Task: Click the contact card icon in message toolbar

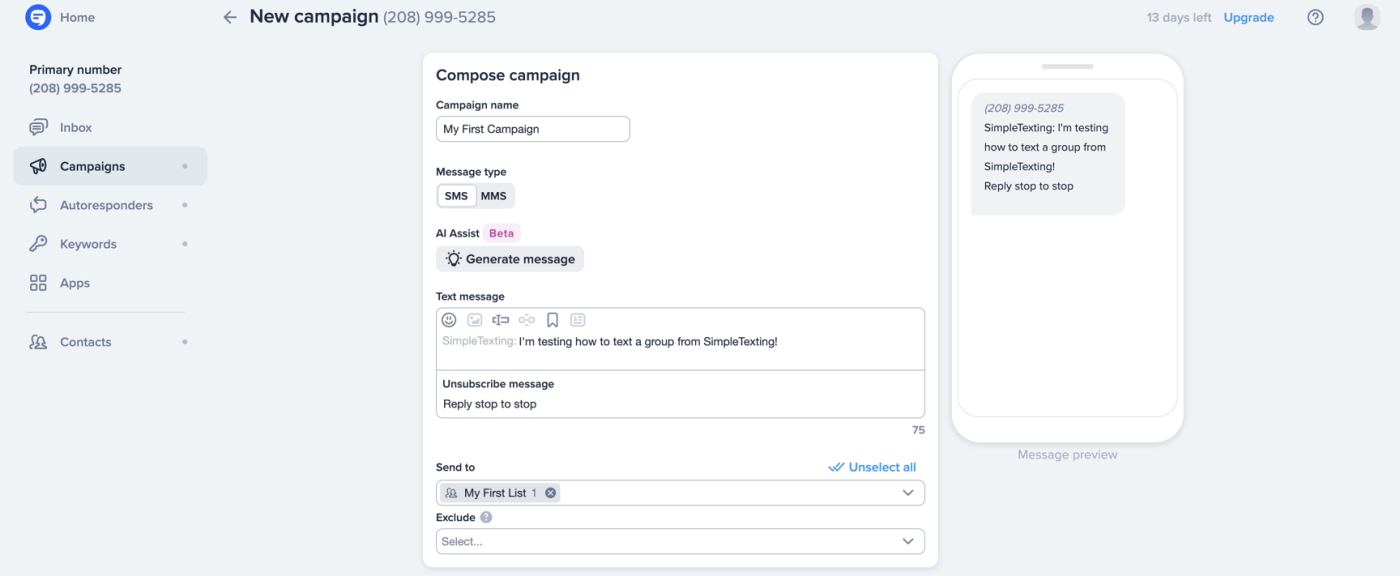Action: [578, 320]
